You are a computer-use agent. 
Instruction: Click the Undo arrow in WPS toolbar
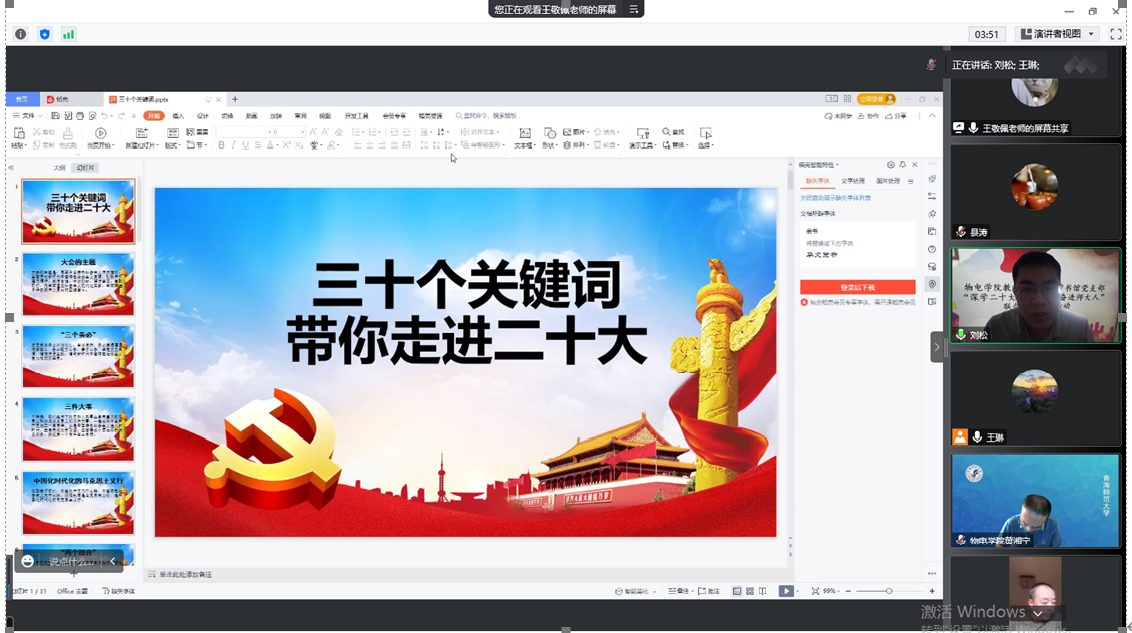105,115
